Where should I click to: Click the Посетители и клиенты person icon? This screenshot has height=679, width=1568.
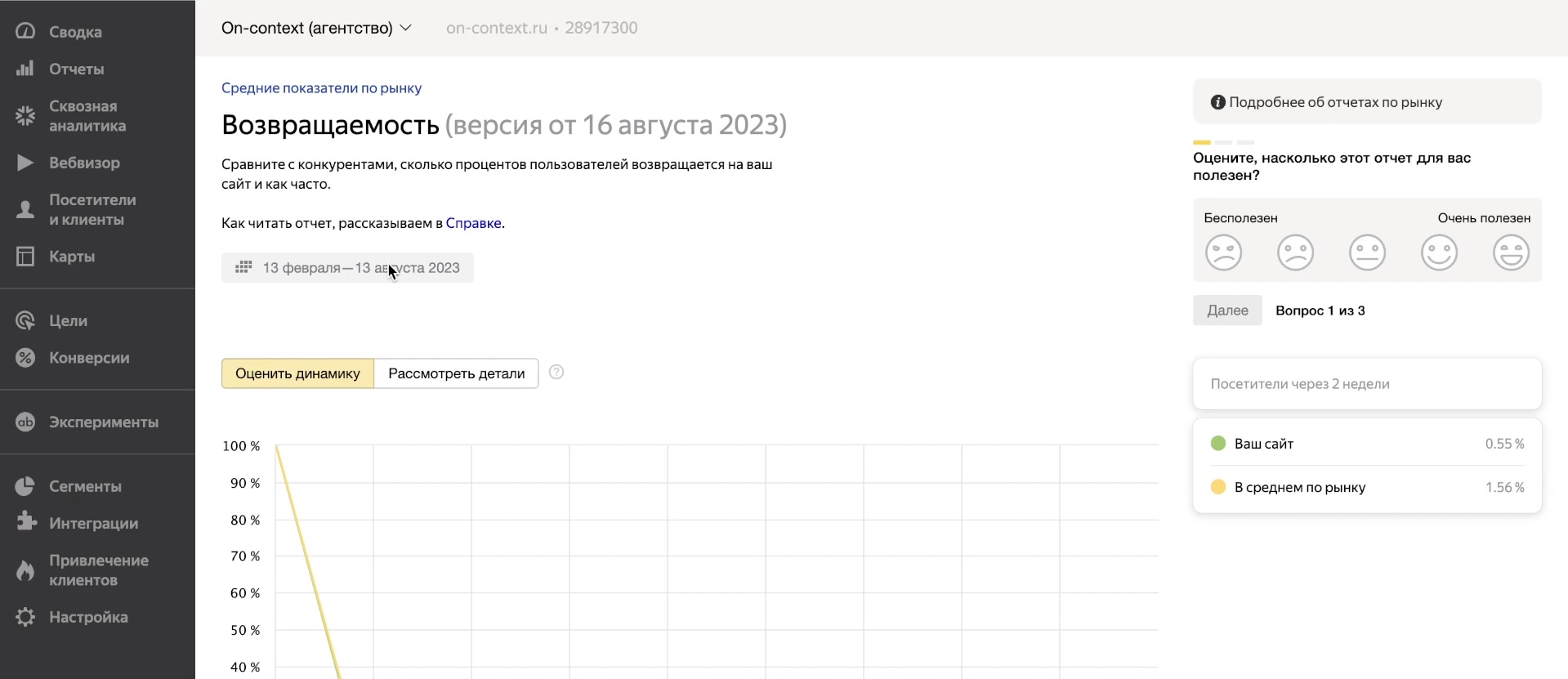25,210
